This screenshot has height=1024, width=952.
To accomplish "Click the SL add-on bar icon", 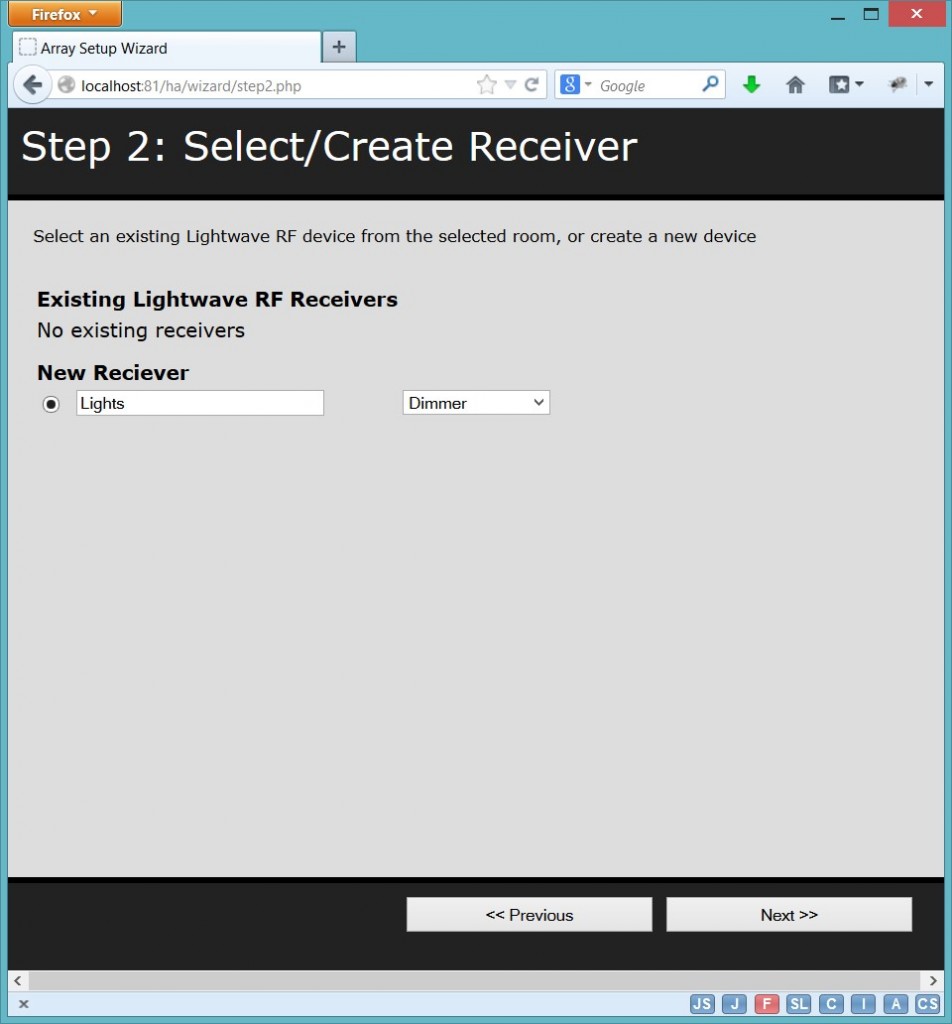I will [798, 1004].
